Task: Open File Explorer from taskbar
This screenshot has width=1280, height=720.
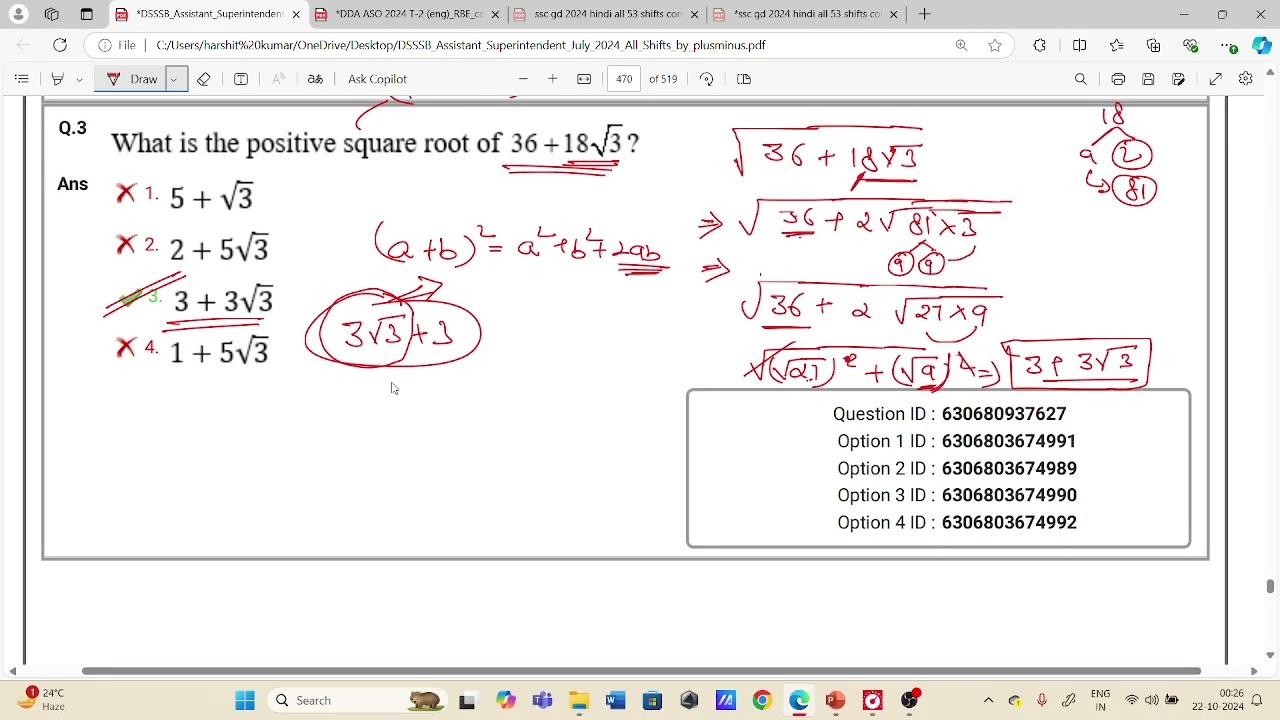Action: 578,700
